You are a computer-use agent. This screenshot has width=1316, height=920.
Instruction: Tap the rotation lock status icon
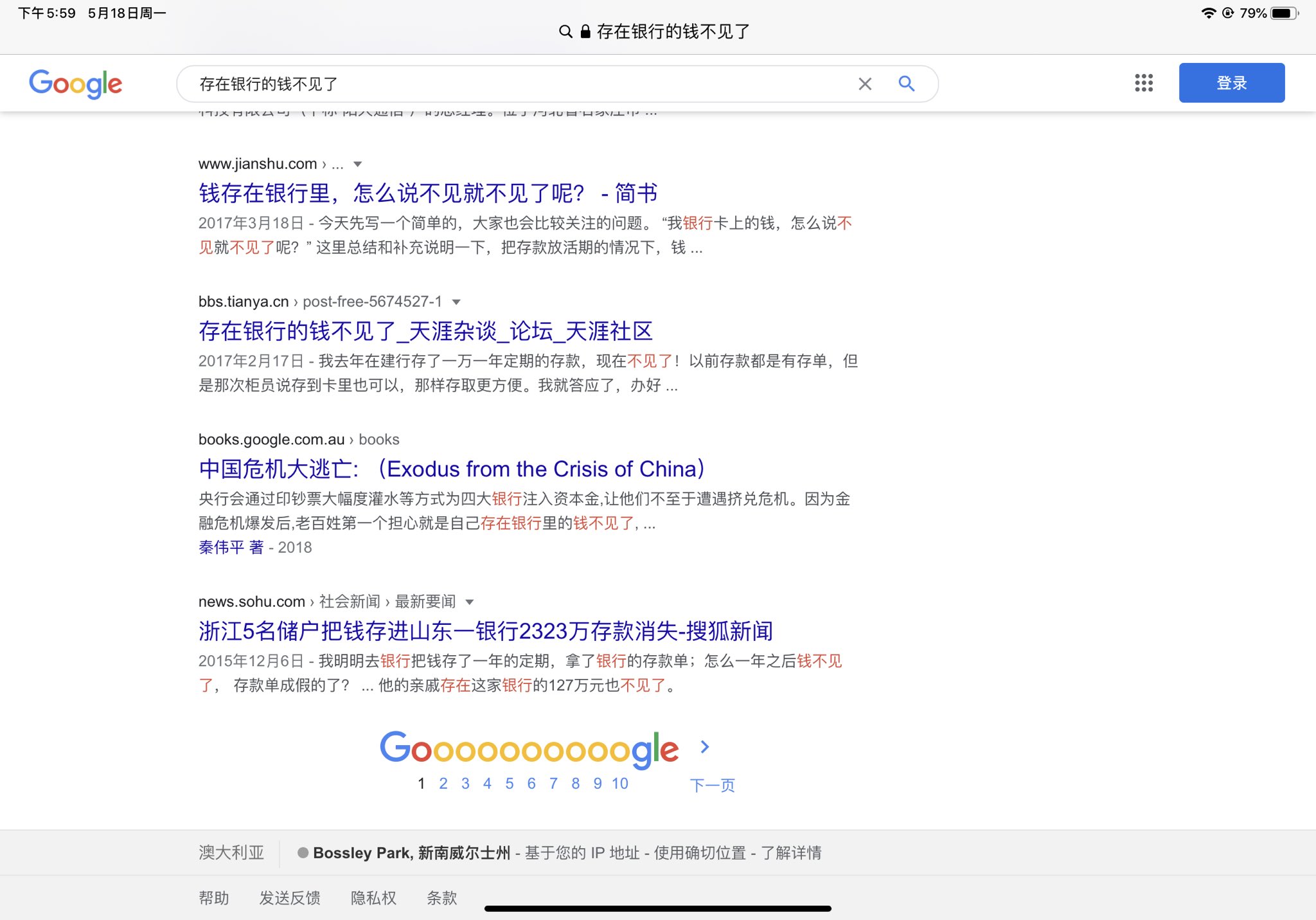(1228, 13)
